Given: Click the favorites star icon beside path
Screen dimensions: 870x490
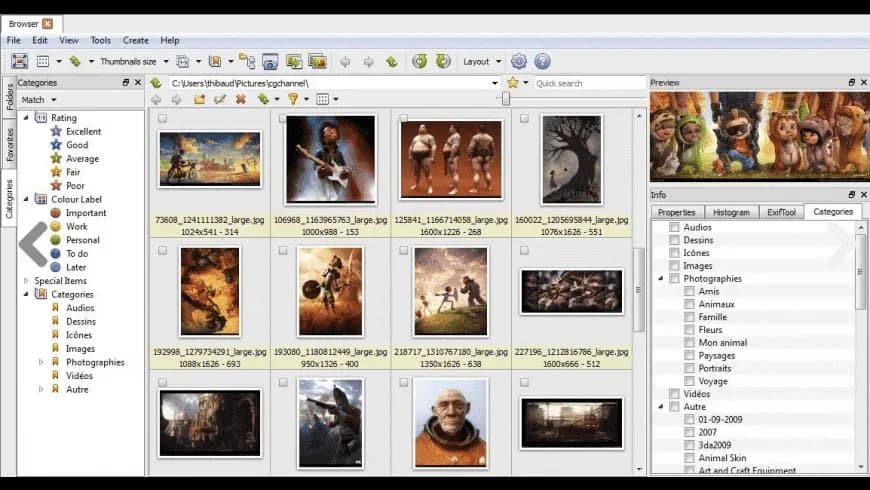Looking at the screenshot, I should 513,83.
